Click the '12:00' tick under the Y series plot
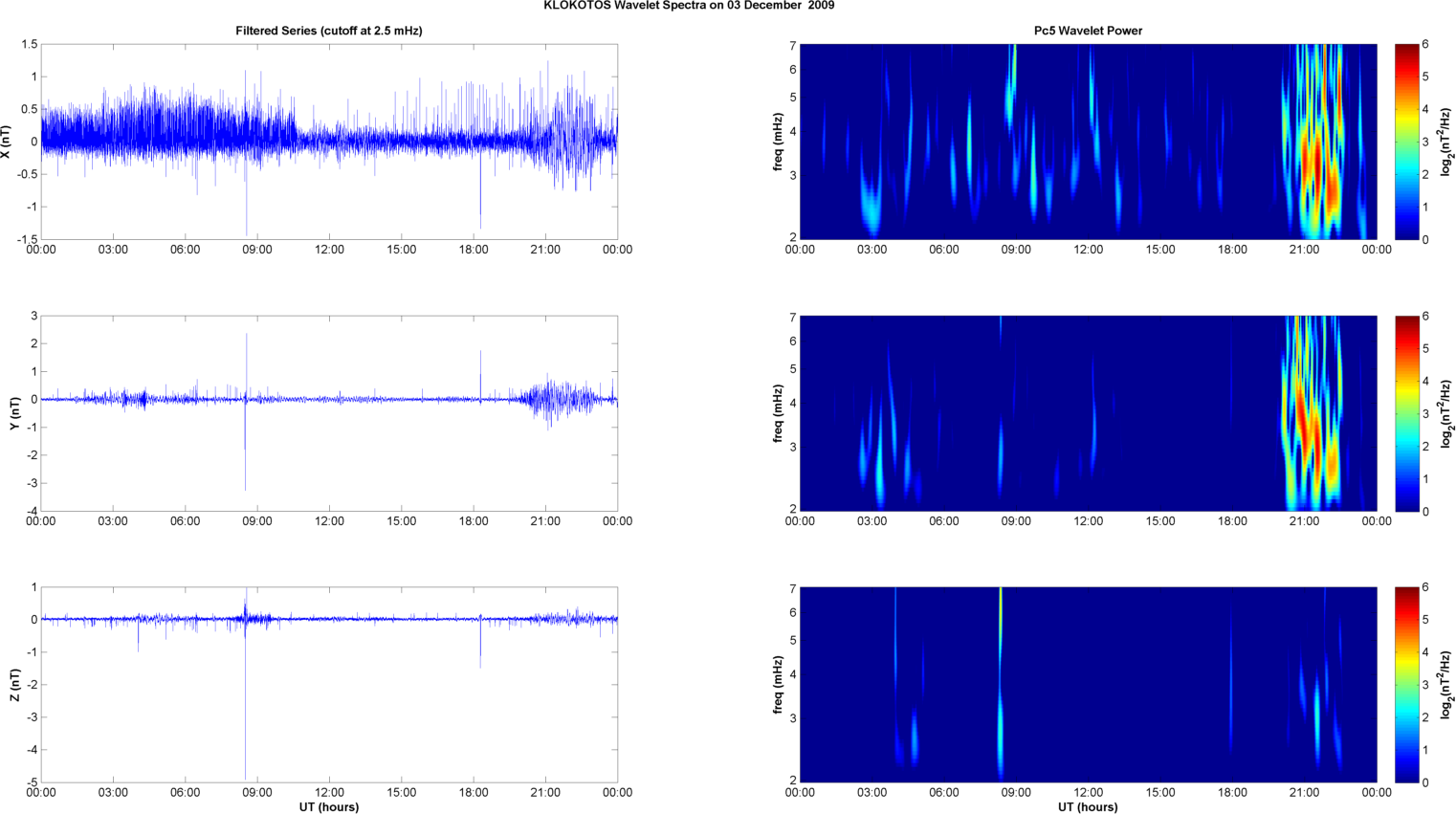The width and height of the screenshot is (1456, 814). (329, 521)
